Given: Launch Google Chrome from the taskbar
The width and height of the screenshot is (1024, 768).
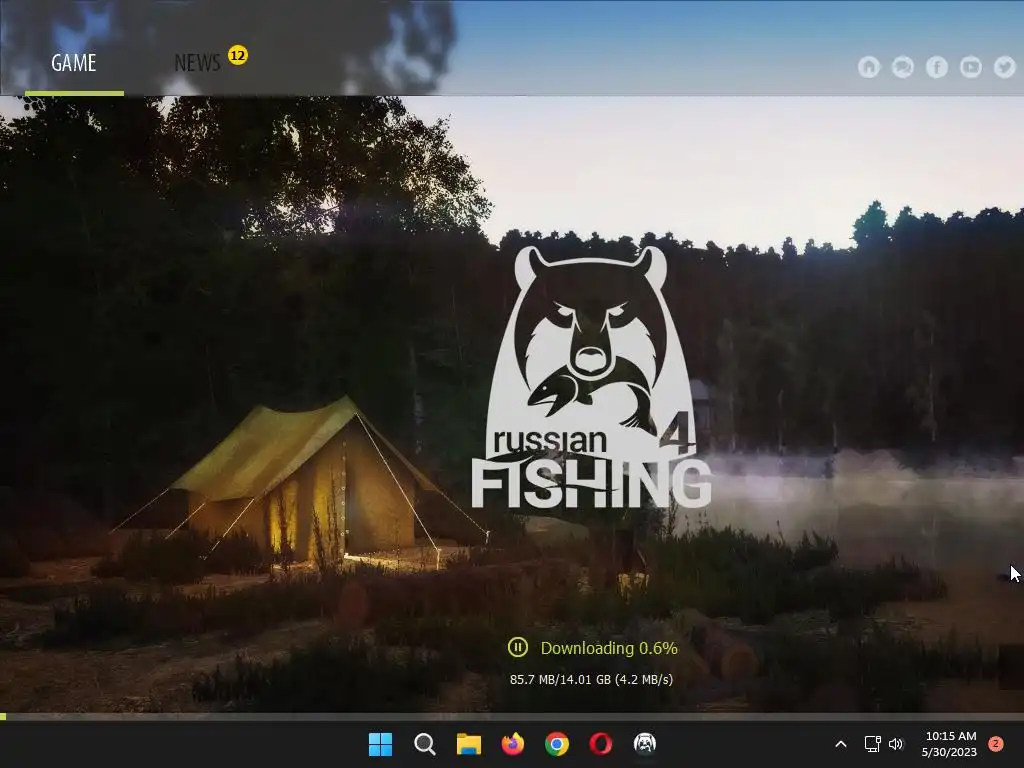Looking at the screenshot, I should [556, 744].
